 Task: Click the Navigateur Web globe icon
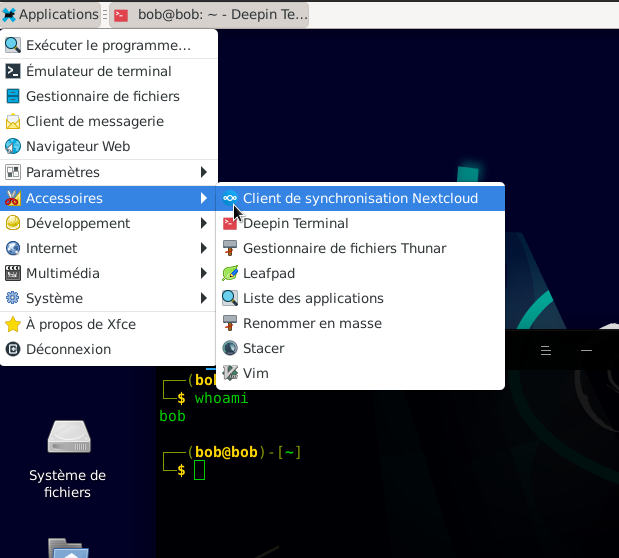13,146
